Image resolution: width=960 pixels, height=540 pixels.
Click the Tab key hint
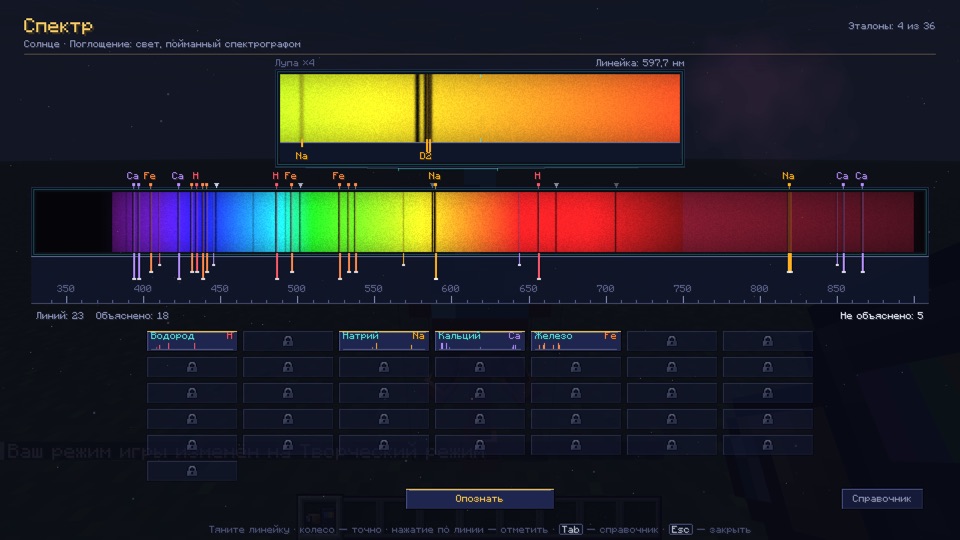point(570,530)
